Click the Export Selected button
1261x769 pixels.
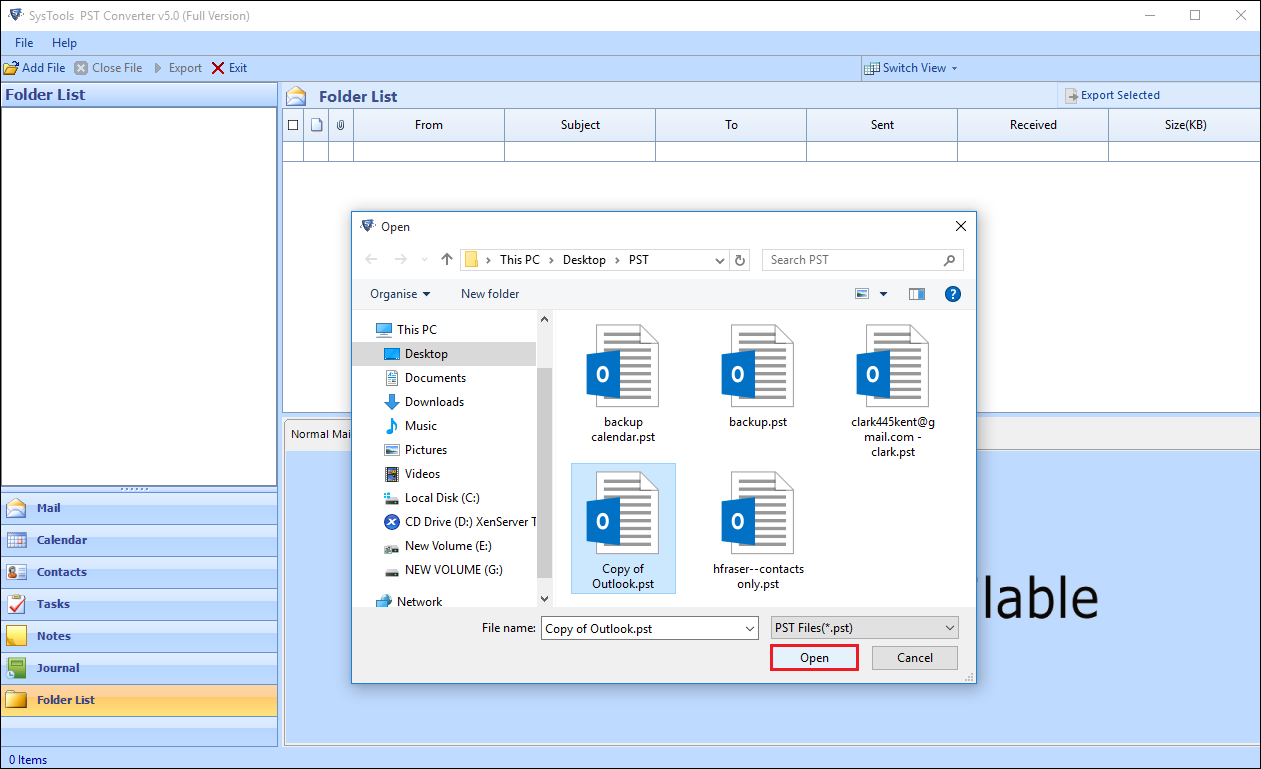click(x=1112, y=95)
